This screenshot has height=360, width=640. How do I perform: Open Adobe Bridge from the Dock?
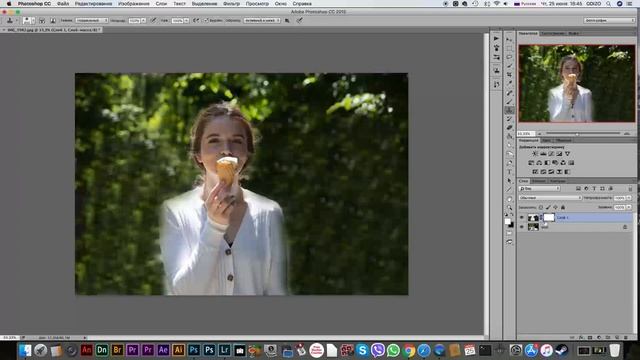(117, 350)
